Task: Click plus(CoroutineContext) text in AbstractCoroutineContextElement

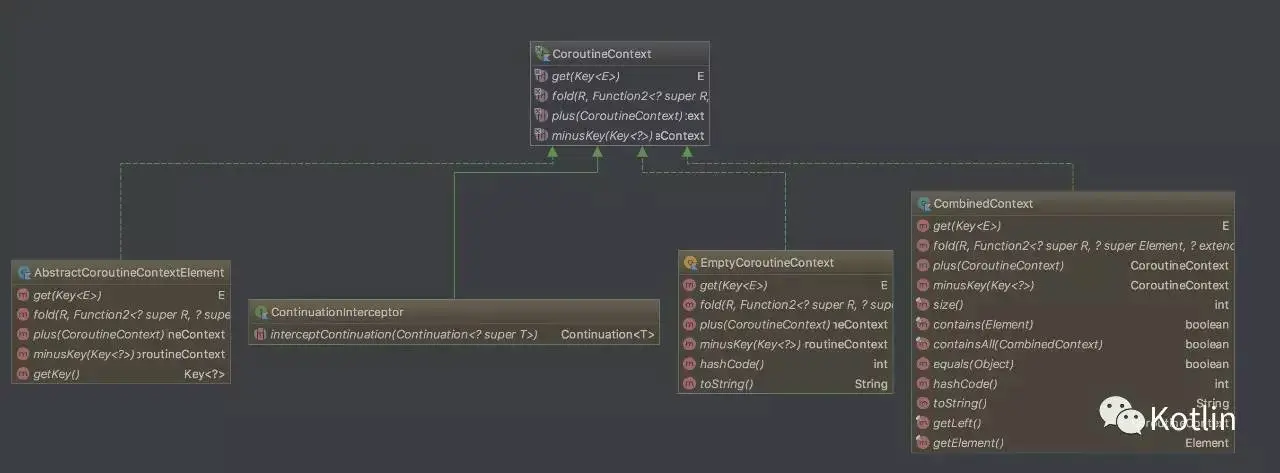Action: 99,335
